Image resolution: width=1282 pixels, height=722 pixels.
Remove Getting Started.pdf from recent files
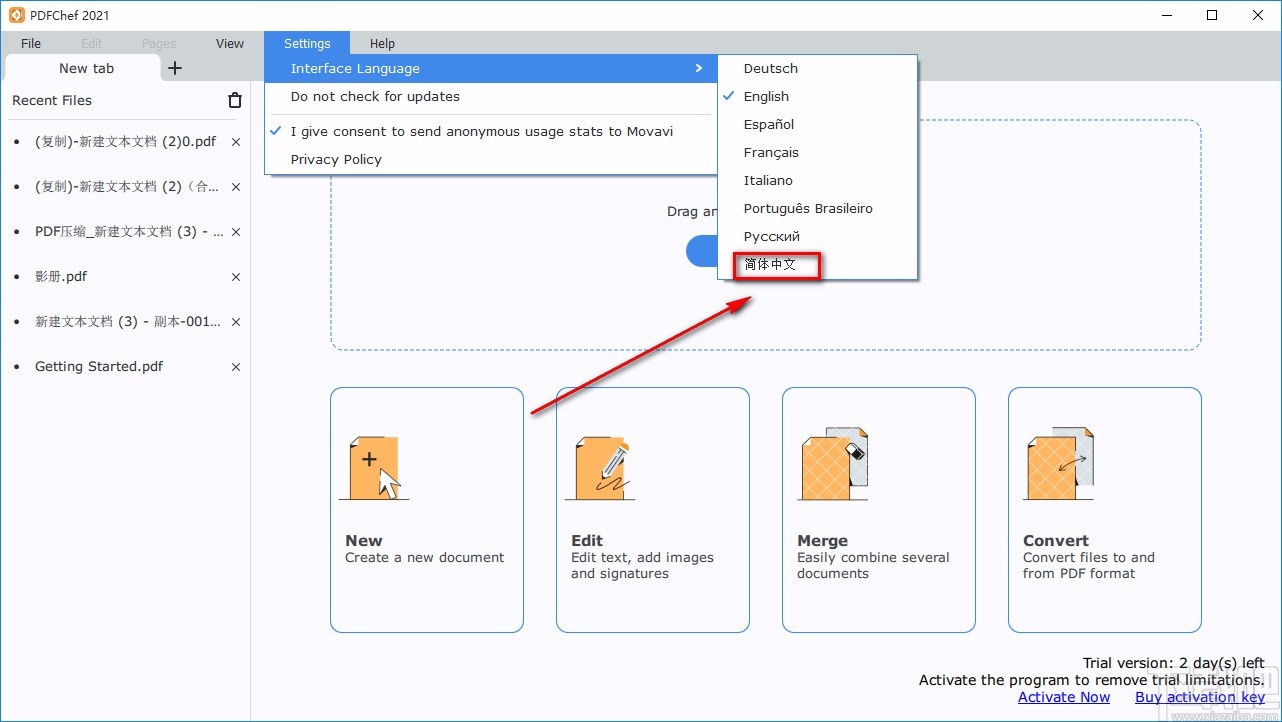pos(236,367)
